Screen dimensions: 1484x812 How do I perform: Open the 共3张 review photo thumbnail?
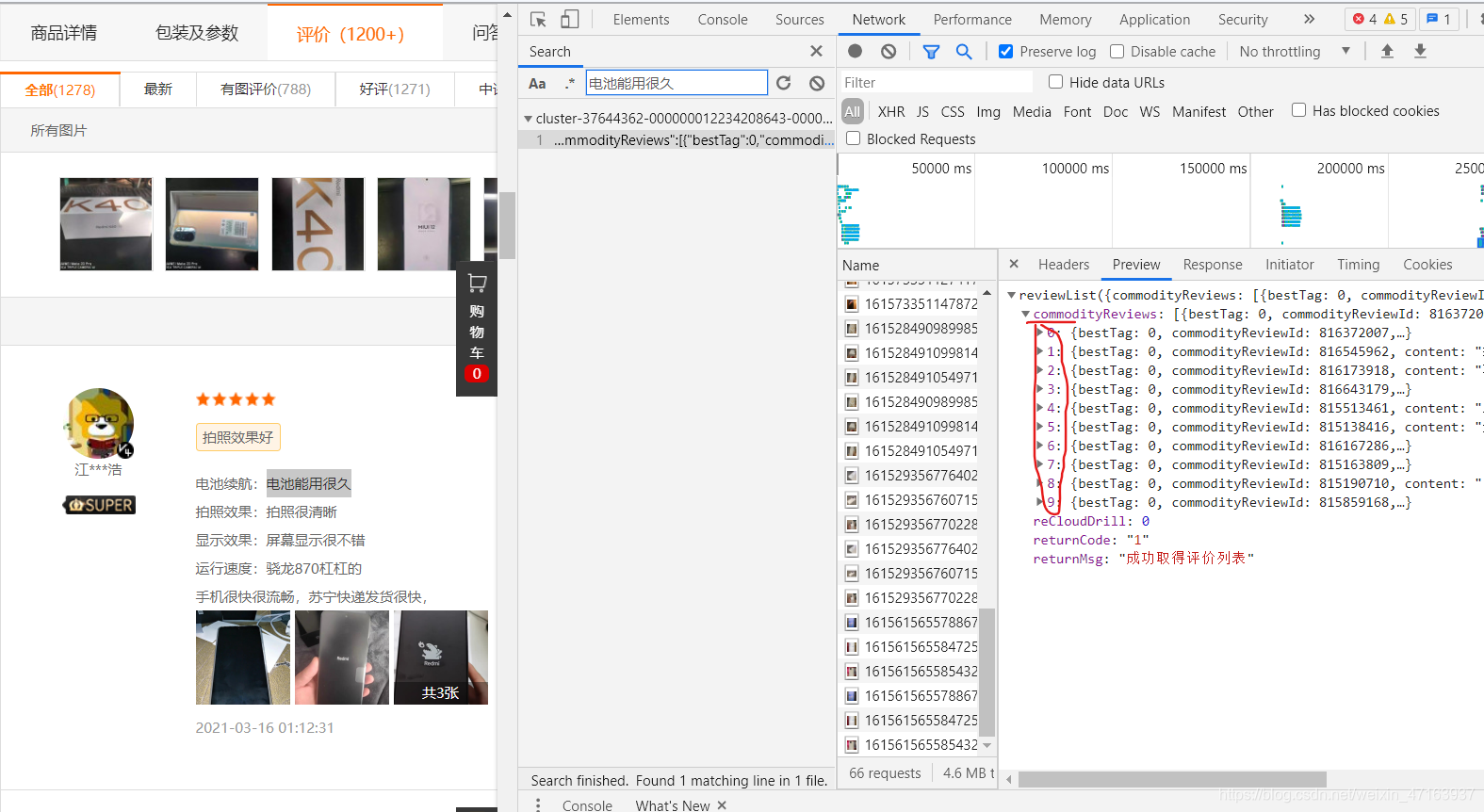441,658
